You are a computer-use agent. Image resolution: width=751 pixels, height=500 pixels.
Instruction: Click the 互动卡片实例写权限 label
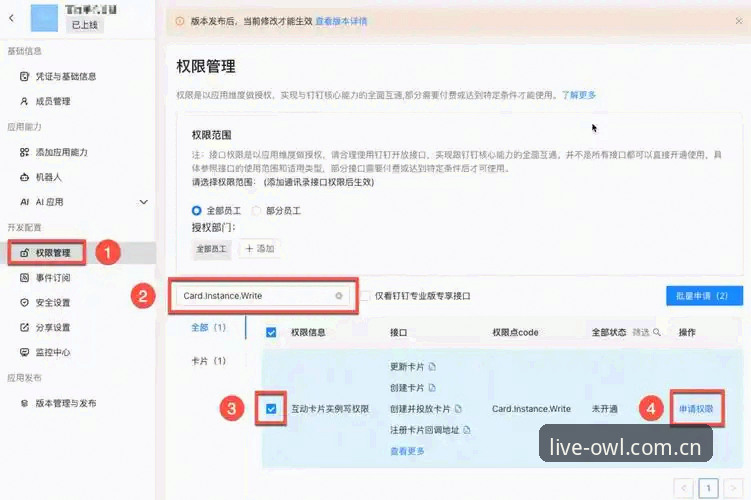pyautogui.click(x=330, y=409)
